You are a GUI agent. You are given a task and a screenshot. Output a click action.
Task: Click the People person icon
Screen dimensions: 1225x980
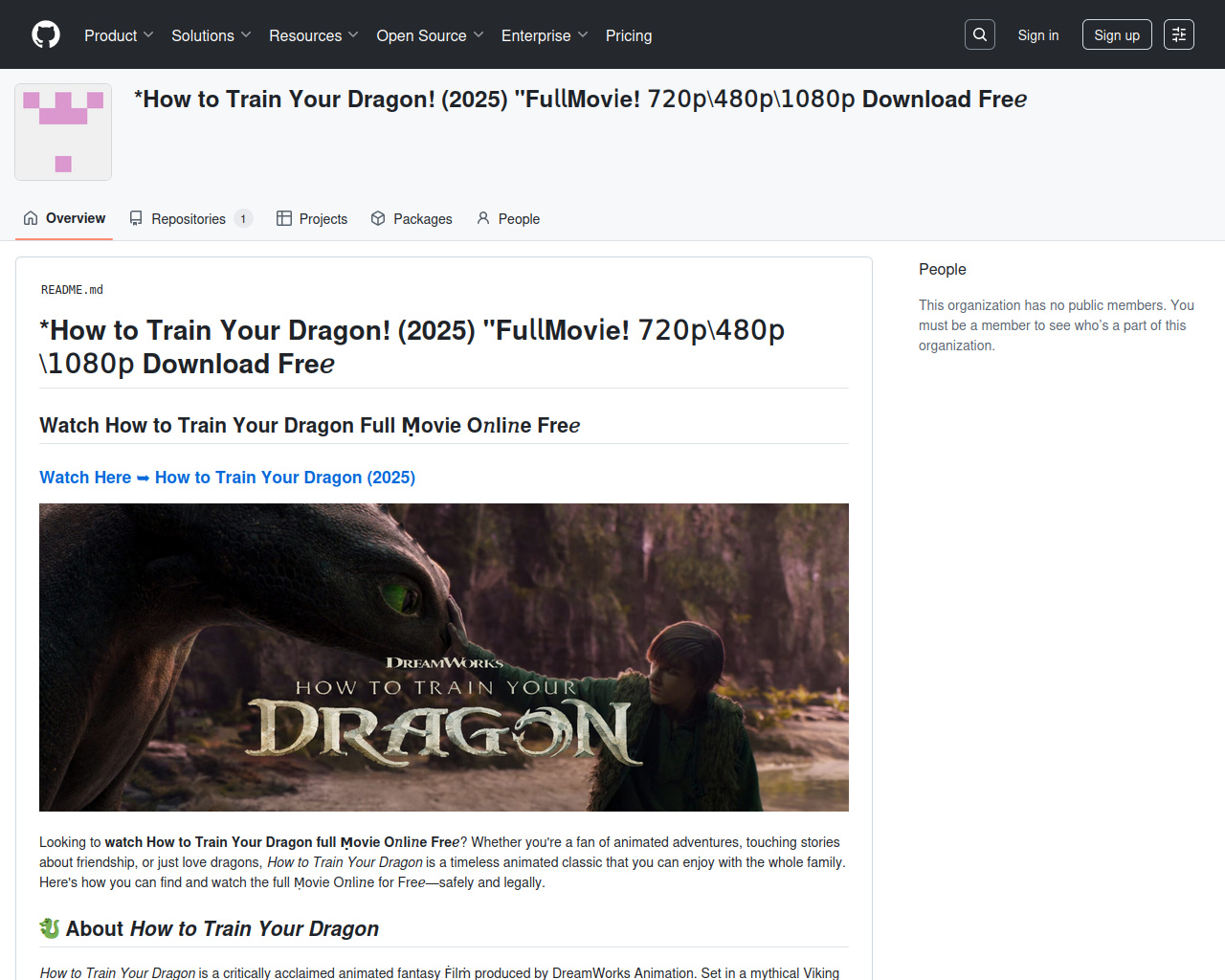(483, 218)
